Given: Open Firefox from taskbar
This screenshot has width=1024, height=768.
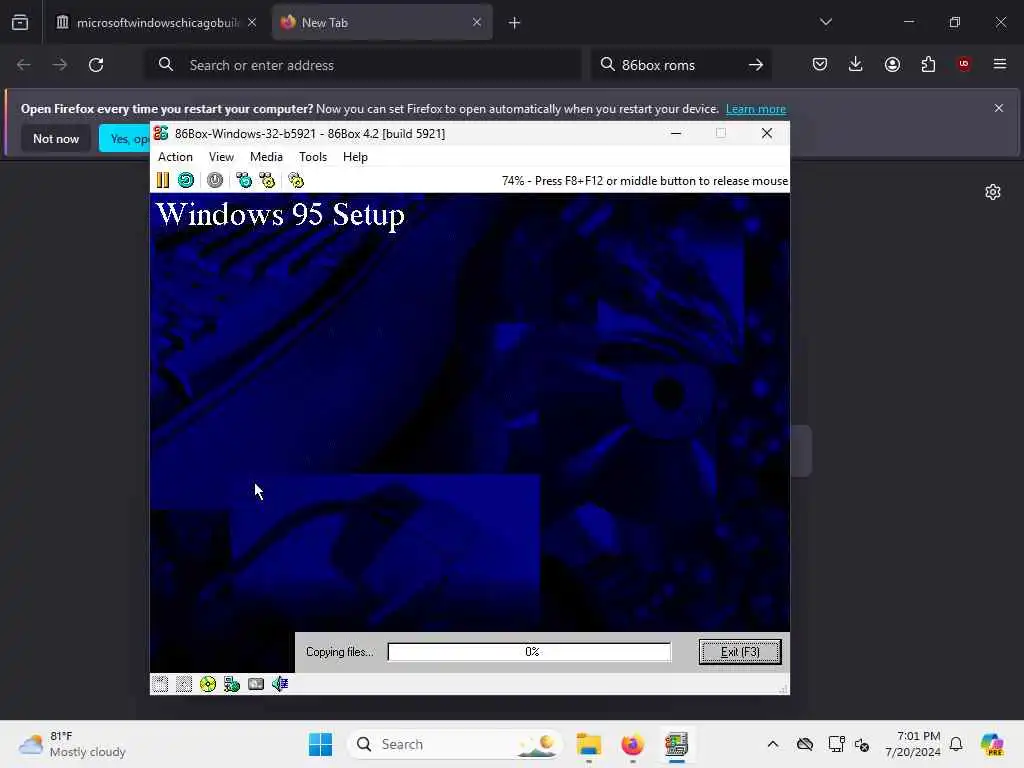Looking at the screenshot, I should tap(632, 744).
